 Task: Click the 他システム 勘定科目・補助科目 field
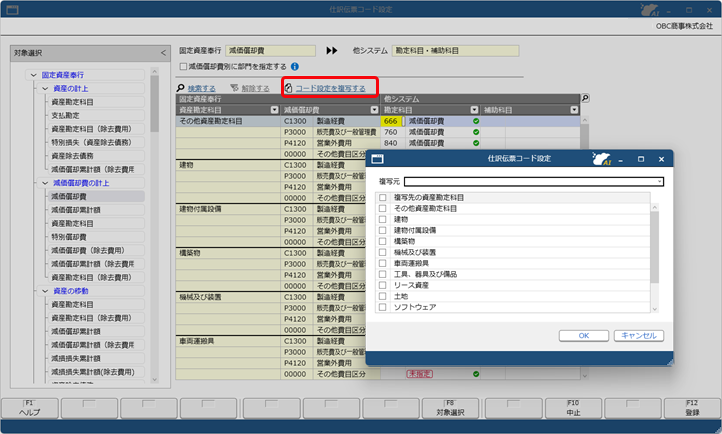[455, 51]
